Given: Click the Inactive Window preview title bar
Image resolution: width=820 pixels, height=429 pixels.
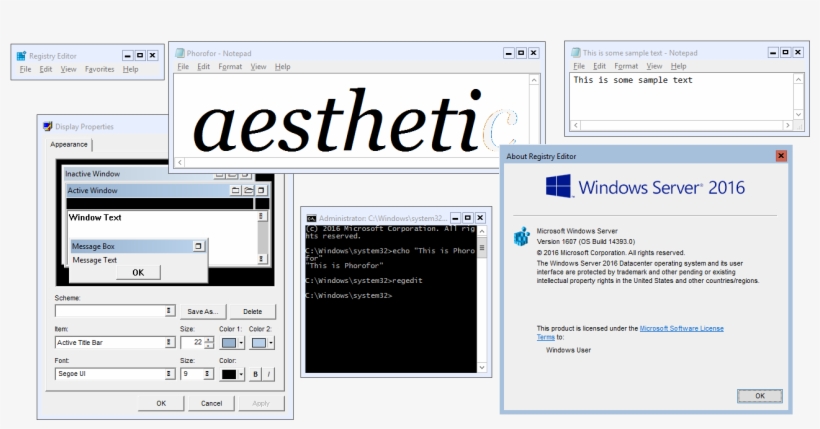Looking at the screenshot, I should point(157,174).
